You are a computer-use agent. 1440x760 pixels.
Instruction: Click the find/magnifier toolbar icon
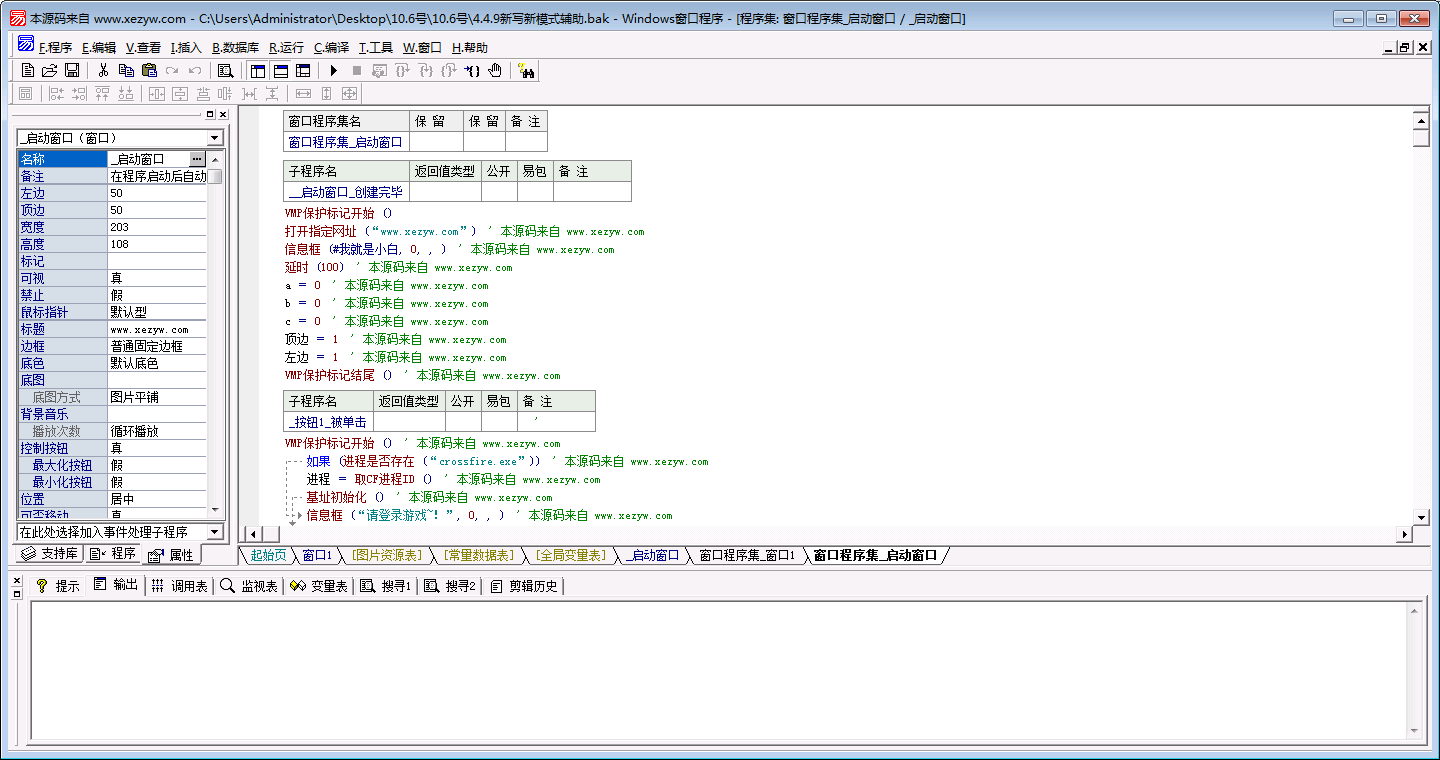click(225, 70)
